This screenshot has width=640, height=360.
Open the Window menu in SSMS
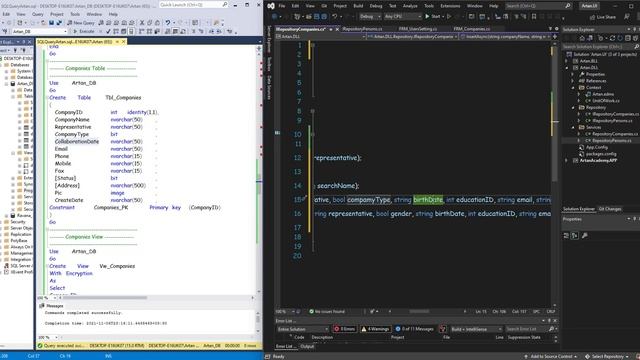[x=94, y=14]
